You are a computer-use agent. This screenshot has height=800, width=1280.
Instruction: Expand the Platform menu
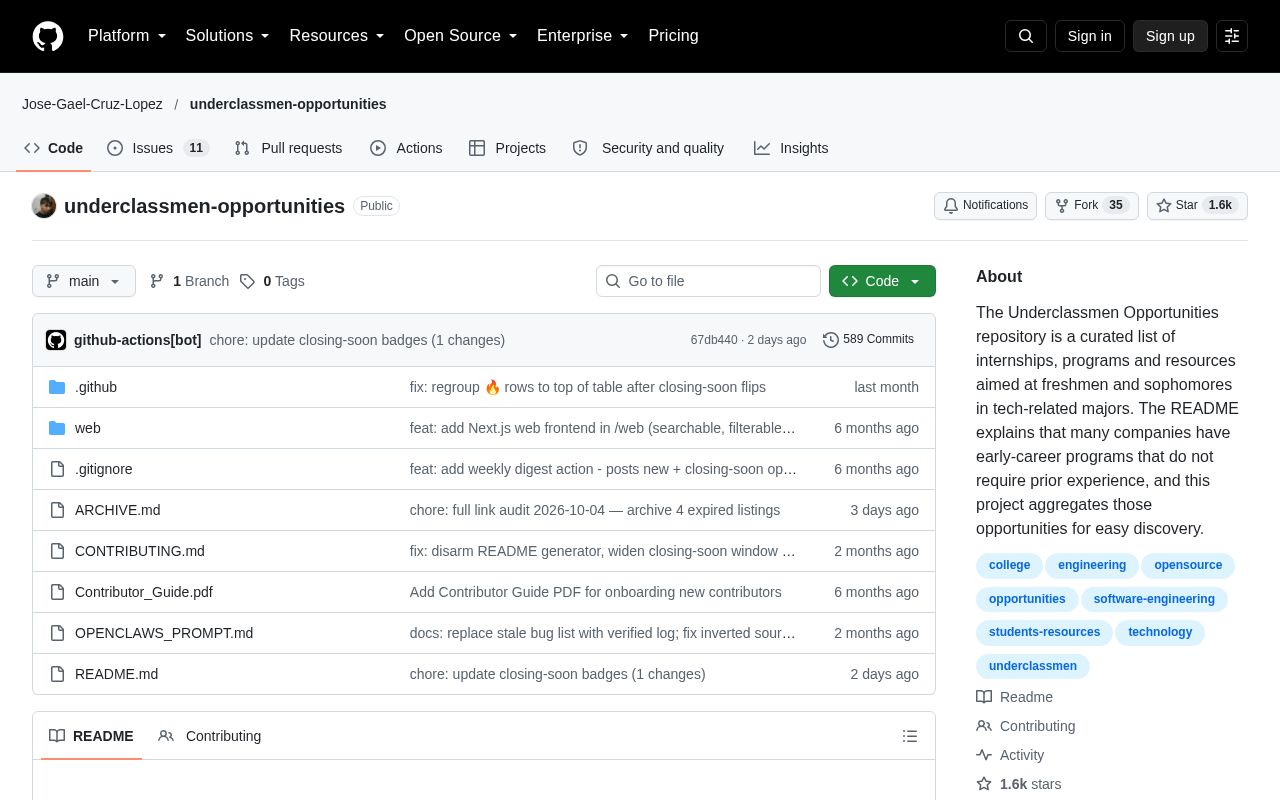(x=127, y=36)
